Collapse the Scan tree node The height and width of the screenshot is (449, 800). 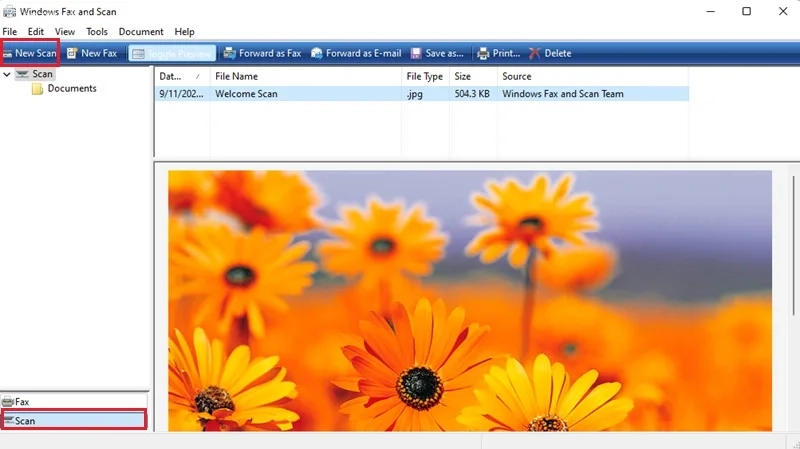click(x=7, y=74)
